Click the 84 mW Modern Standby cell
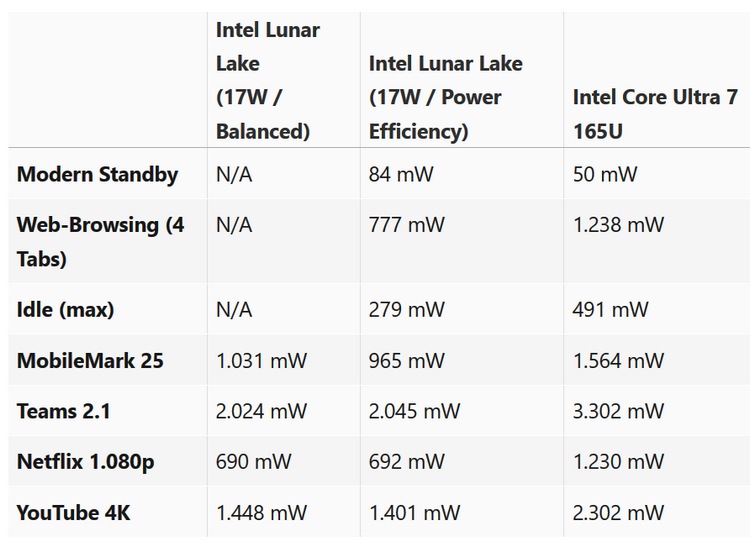Screen dimensions: 750x542 (401, 174)
